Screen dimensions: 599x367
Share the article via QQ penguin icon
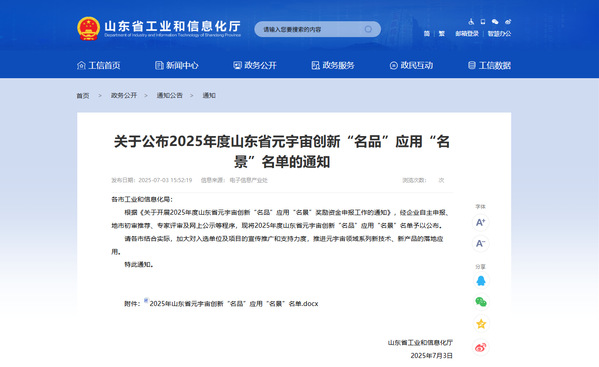tap(481, 281)
